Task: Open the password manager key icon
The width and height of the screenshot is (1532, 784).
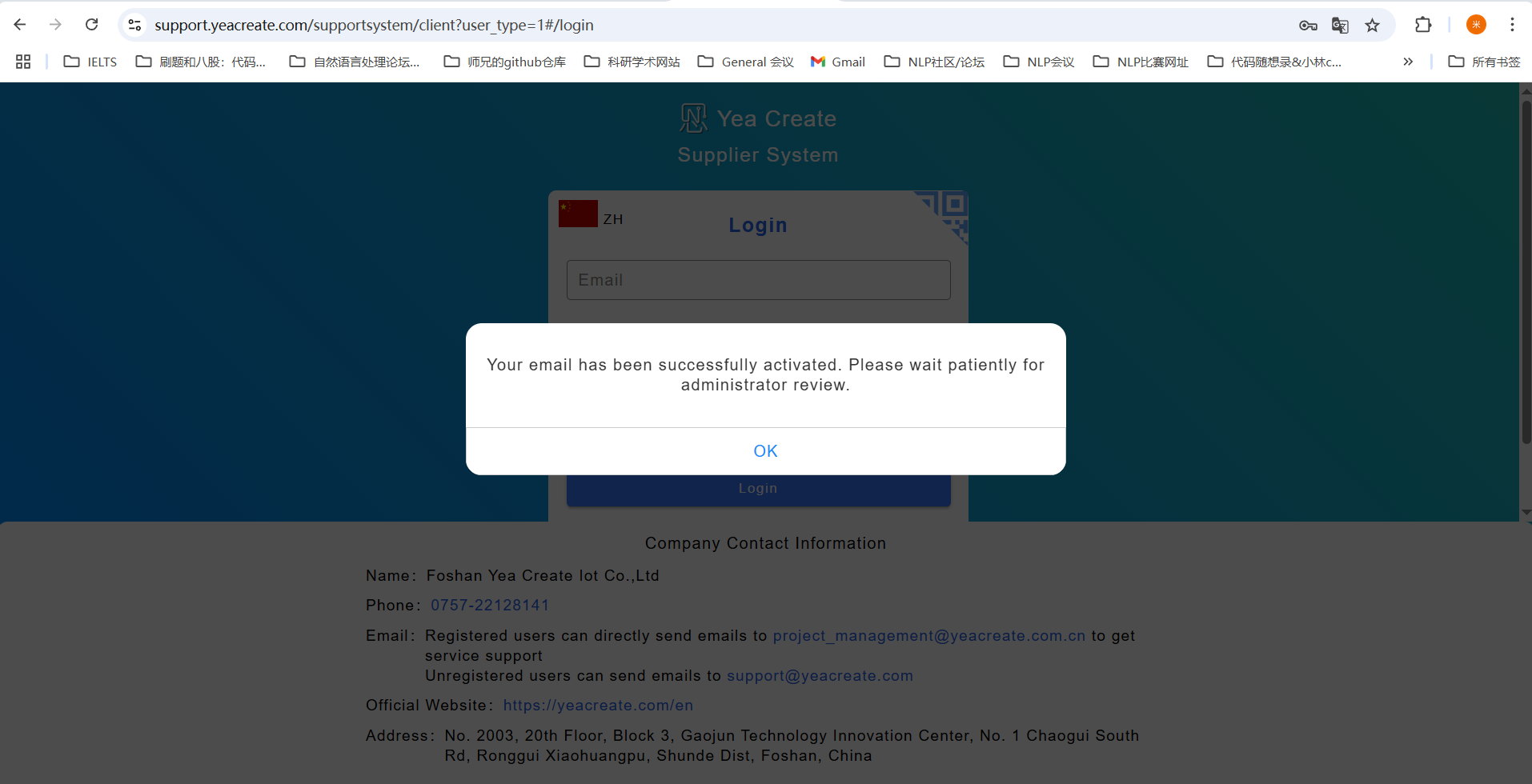Action: pos(1308,26)
